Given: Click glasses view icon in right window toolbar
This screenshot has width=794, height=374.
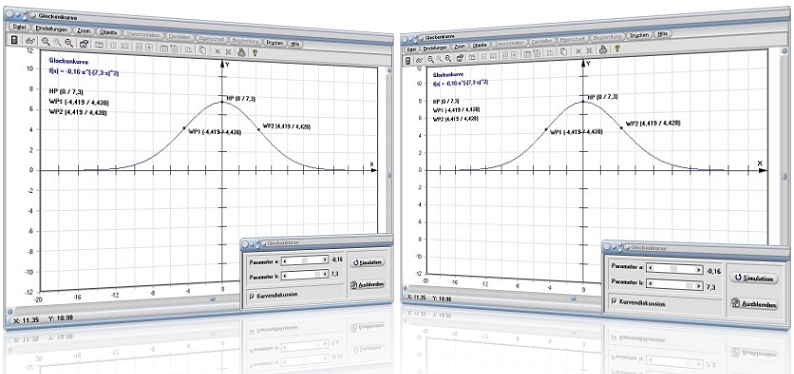Looking at the screenshot, I should [420, 60].
